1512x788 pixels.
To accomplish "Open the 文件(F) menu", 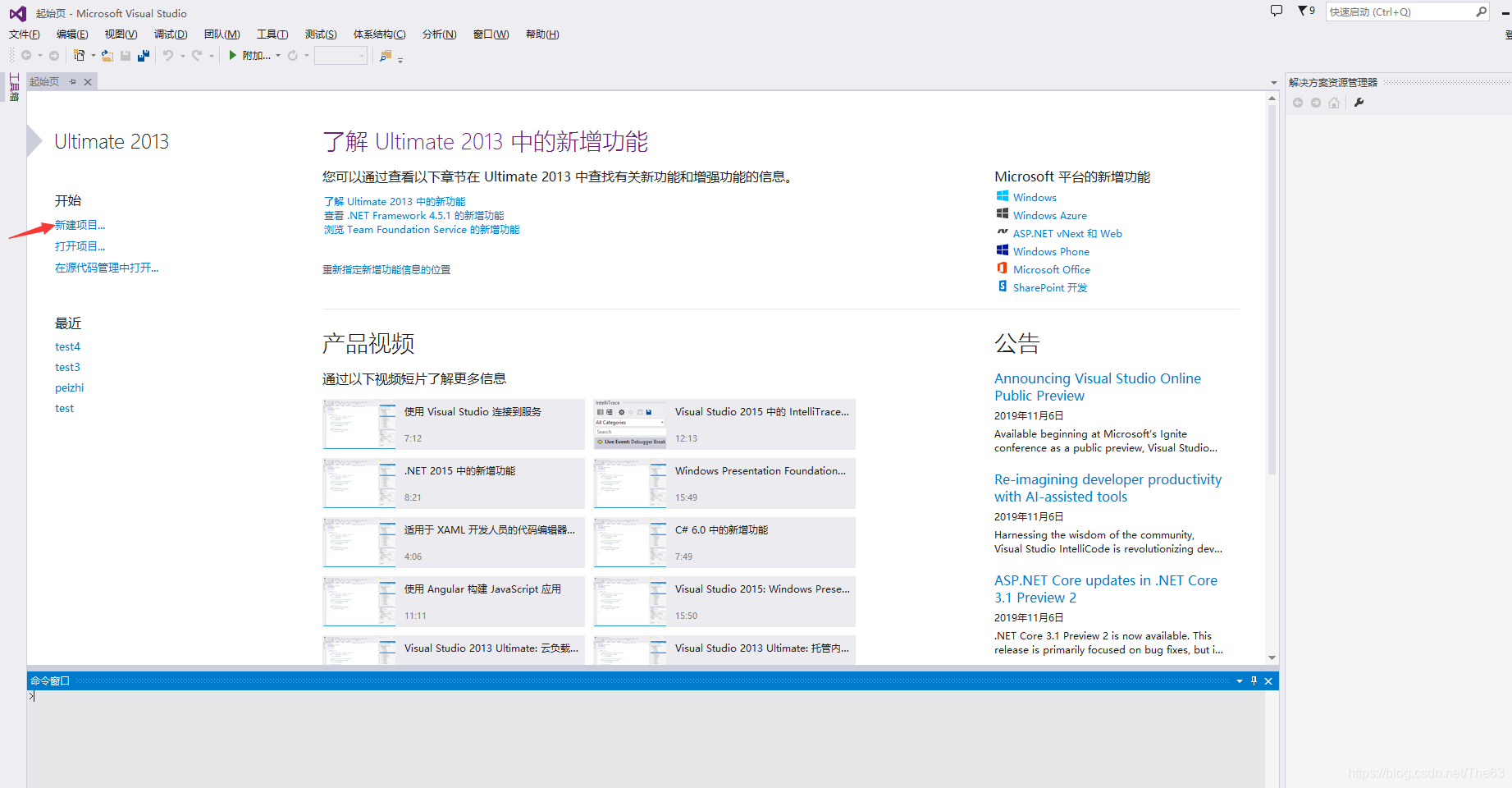I will [24, 34].
